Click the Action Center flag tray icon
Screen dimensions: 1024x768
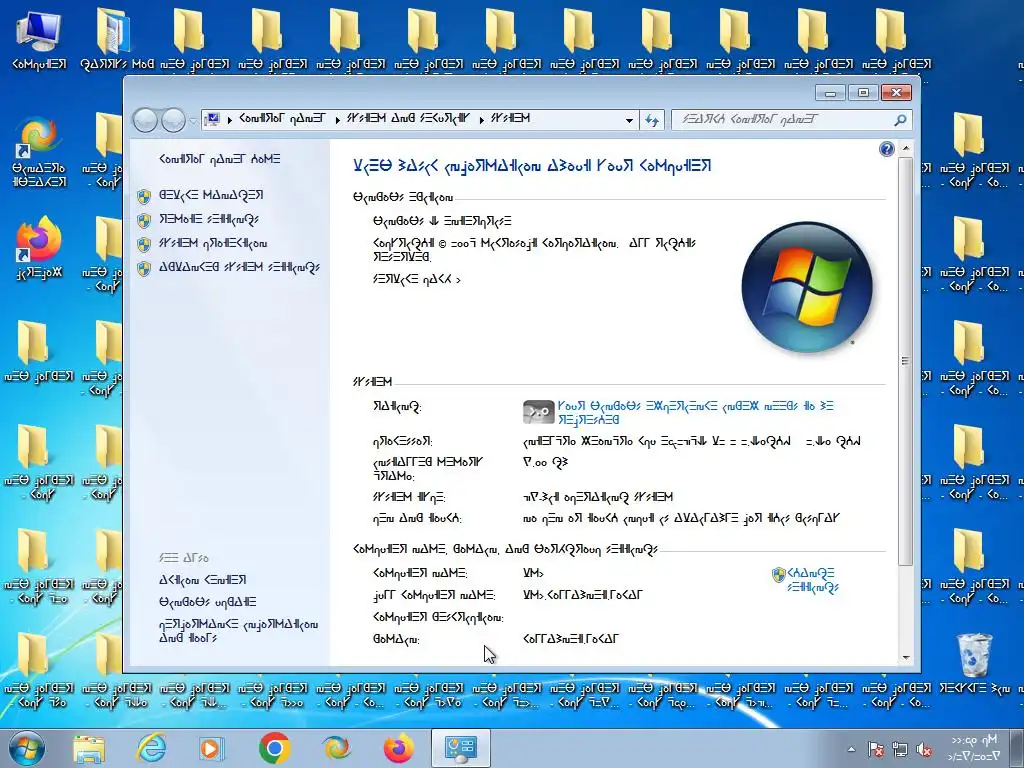[876, 749]
